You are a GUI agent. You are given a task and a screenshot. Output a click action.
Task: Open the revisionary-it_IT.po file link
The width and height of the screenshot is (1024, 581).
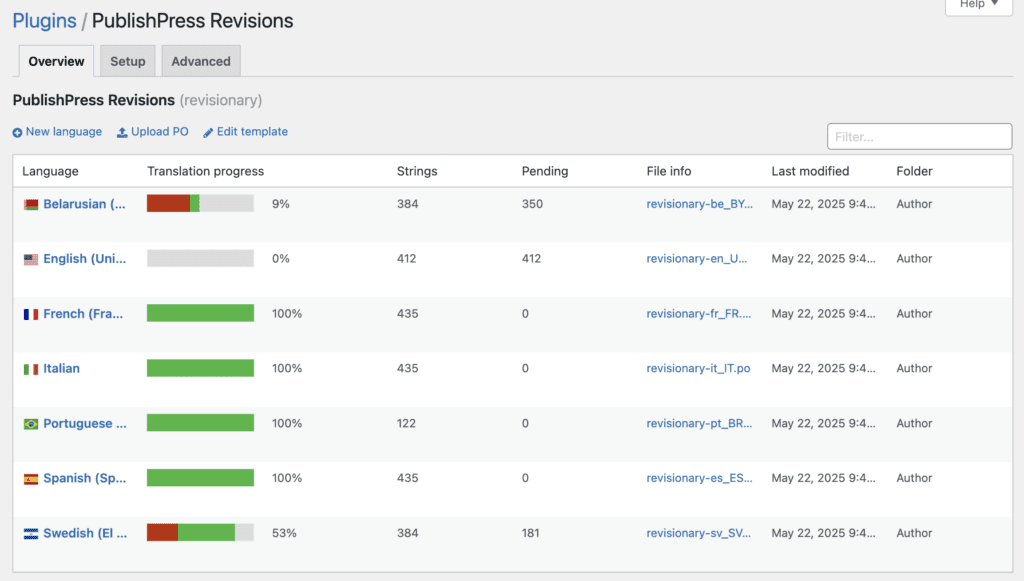click(x=698, y=369)
